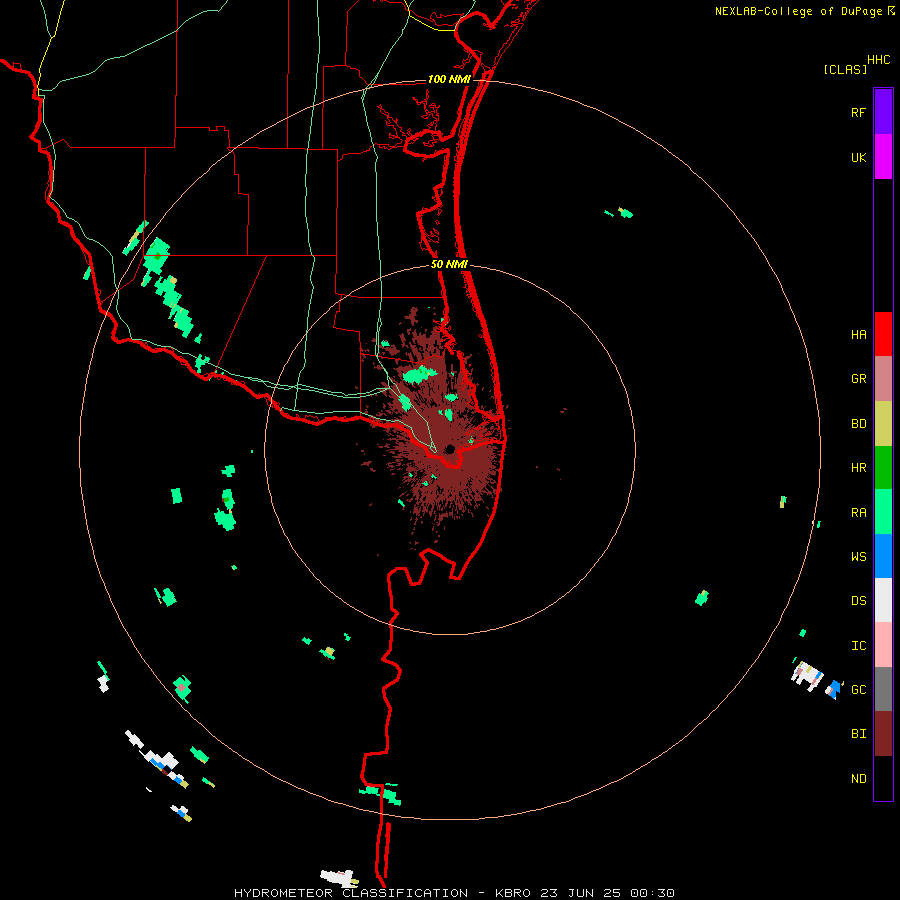
Task: Click the GC gray legend swatch
Action: tap(883, 689)
